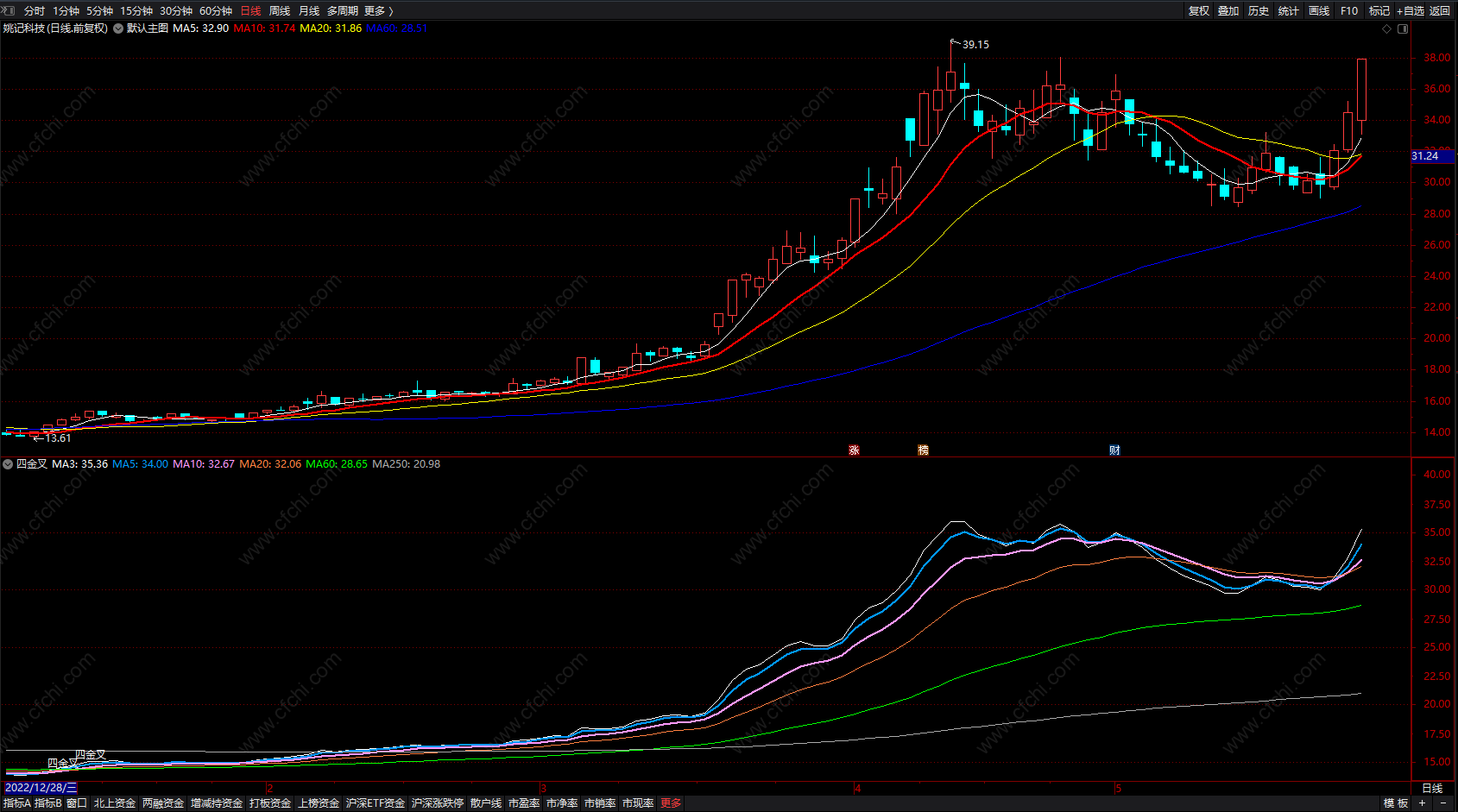Click the 窗口 window option
The height and width of the screenshot is (812, 1458).
pyautogui.click(x=77, y=803)
